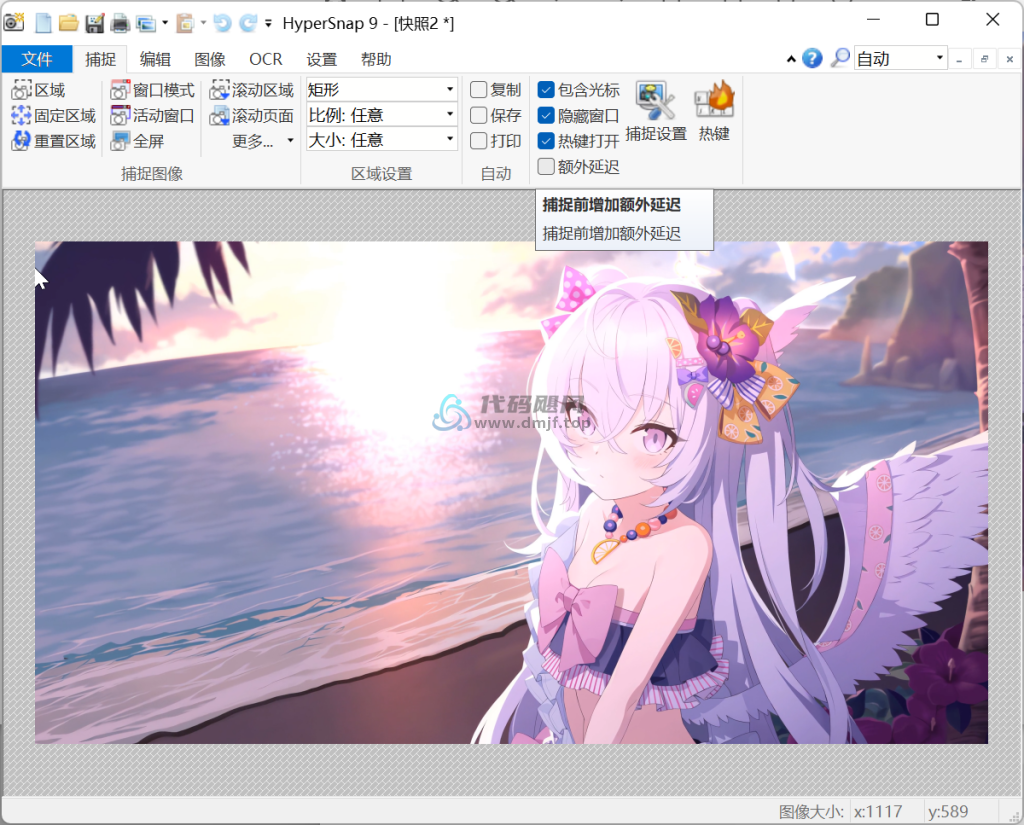The width and height of the screenshot is (1024, 825).
Task: Click the 捕捉图像 group label
Action: click(152, 174)
